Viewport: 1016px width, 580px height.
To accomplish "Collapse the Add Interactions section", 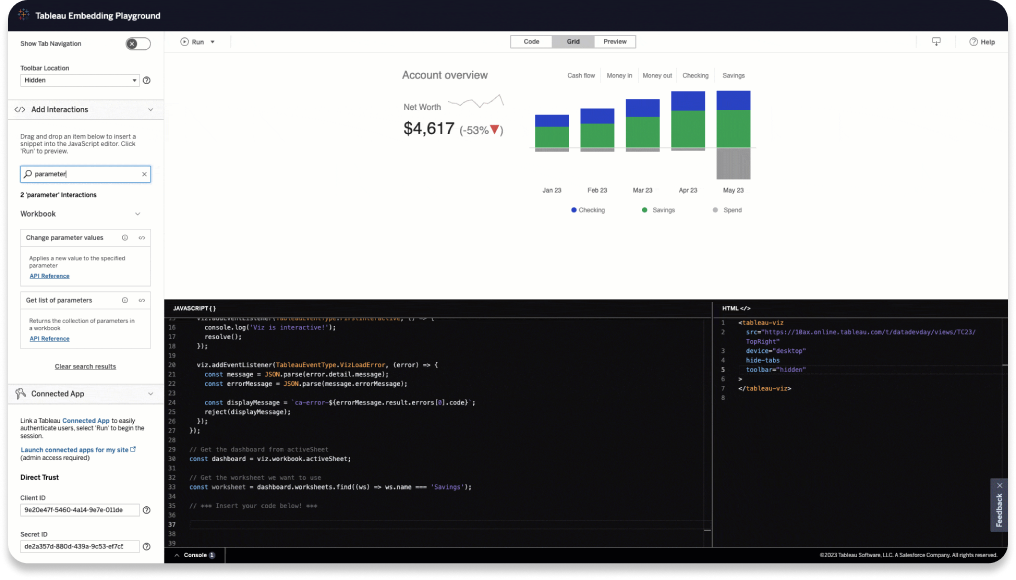I will click(149, 109).
